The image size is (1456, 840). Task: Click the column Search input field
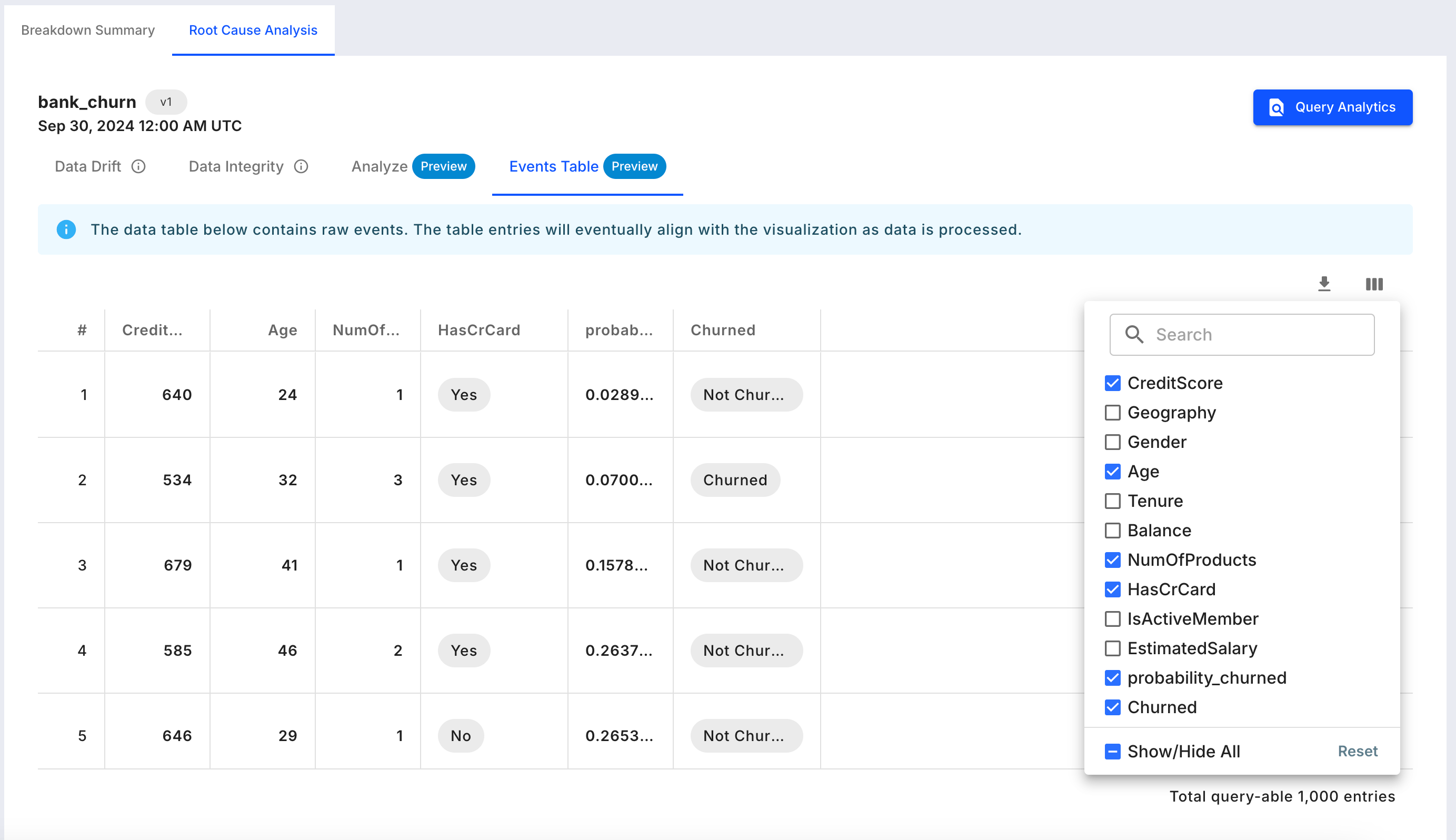pyautogui.click(x=1242, y=335)
